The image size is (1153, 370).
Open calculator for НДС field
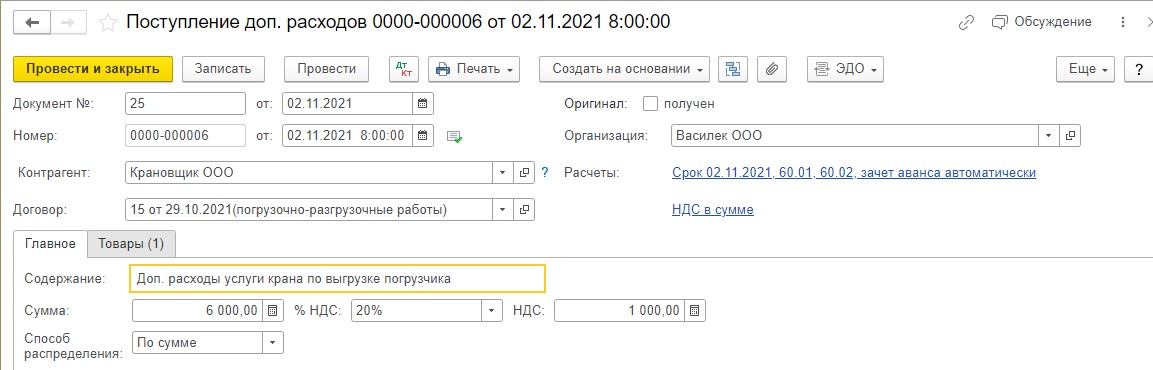(x=695, y=310)
